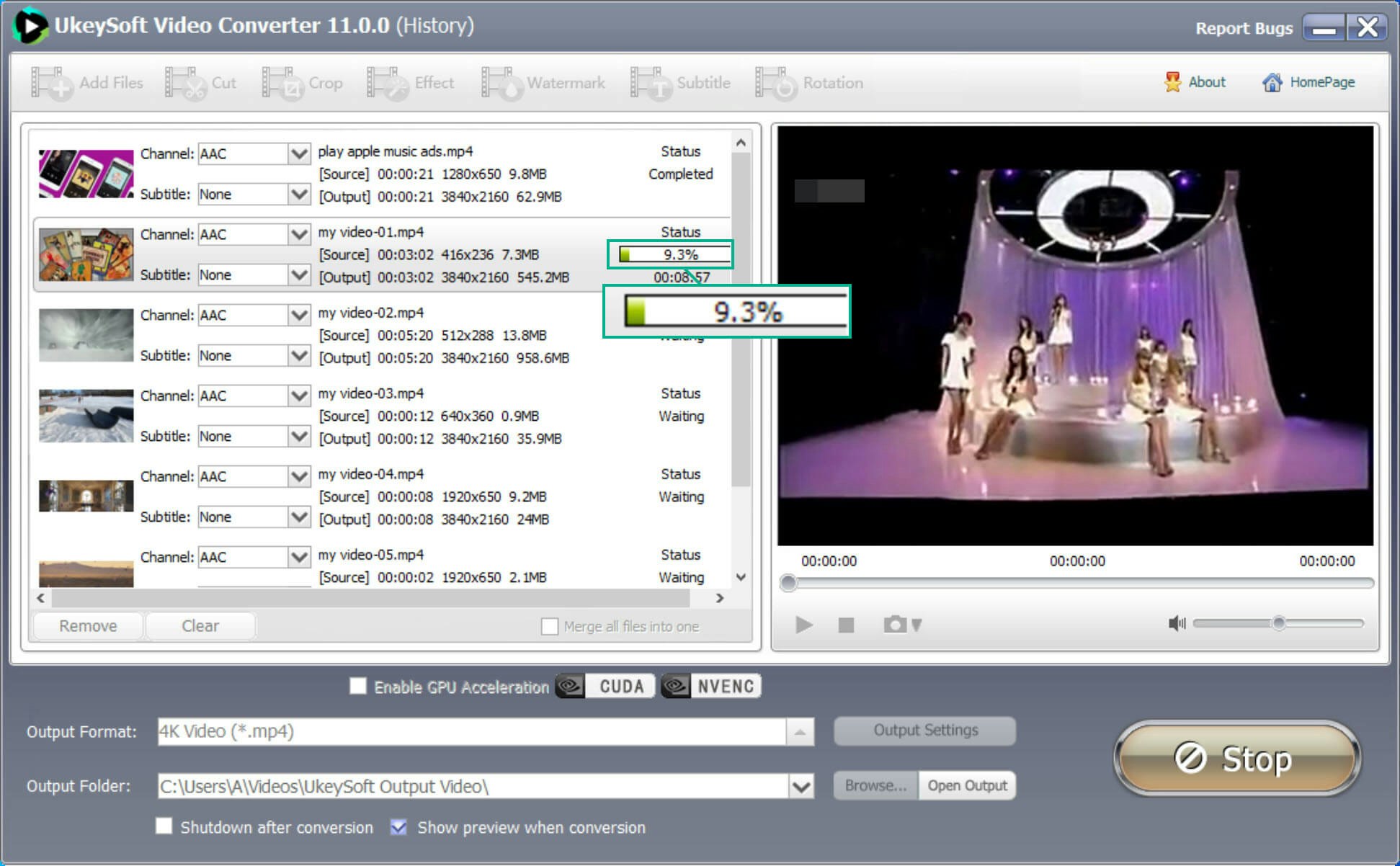
Task: Select play apple music ads thumbnail
Action: pyautogui.click(x=86, y=174)
